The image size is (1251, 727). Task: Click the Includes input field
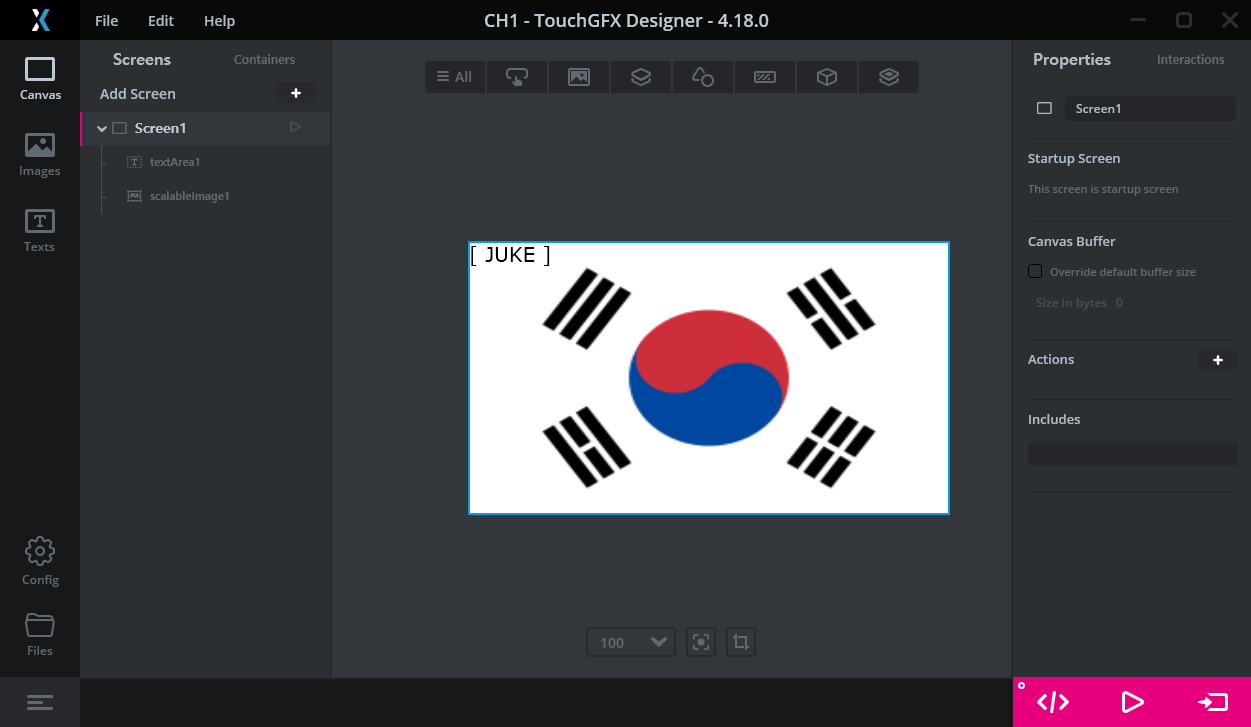(1133, 454)
